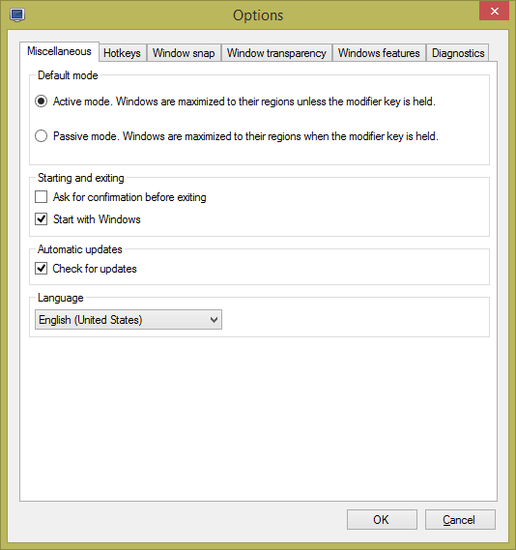This screenshot has height=550, width=516.
Task: Select the Miscellaneous tab
Action: point(59,52)
